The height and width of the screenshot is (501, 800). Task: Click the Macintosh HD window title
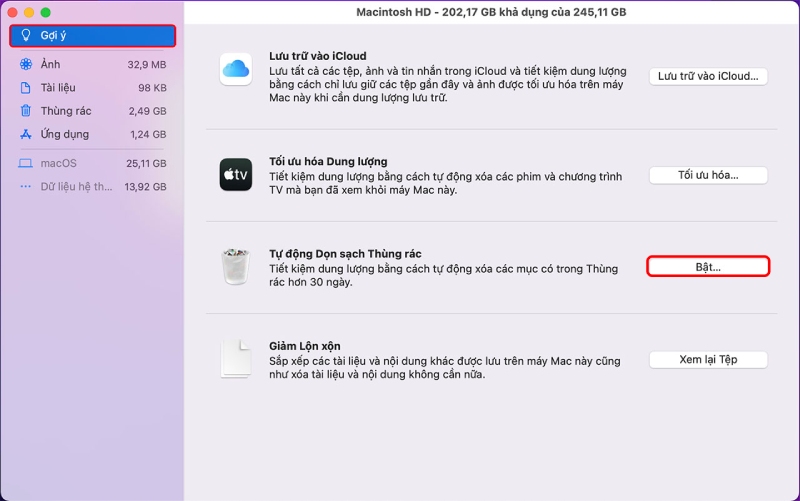coord(491,12)
